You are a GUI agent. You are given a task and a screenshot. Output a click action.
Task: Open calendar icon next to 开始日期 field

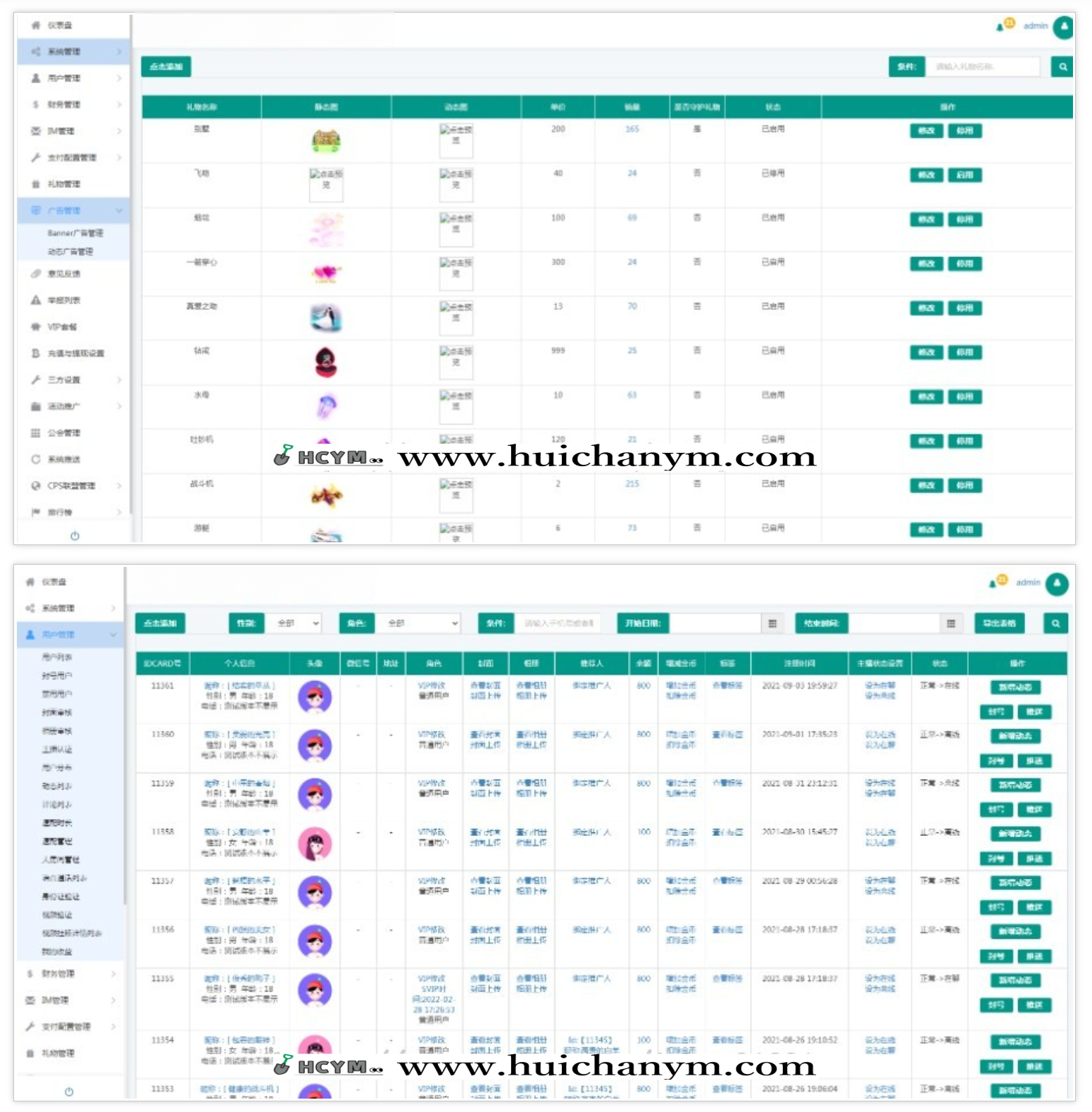(x=772, y=623)
